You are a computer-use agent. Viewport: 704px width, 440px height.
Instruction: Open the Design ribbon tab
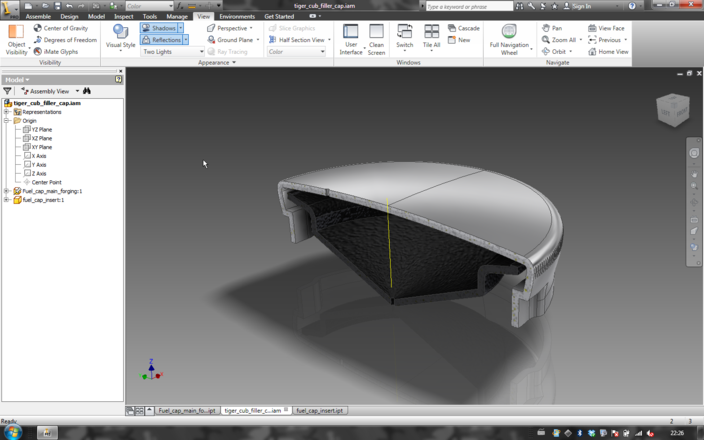69,17
